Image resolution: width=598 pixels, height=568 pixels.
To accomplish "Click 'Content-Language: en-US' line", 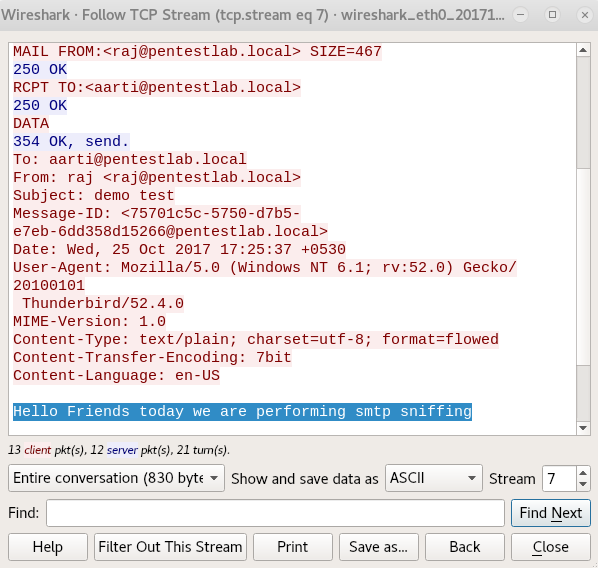I will click(x=116, y=375).
